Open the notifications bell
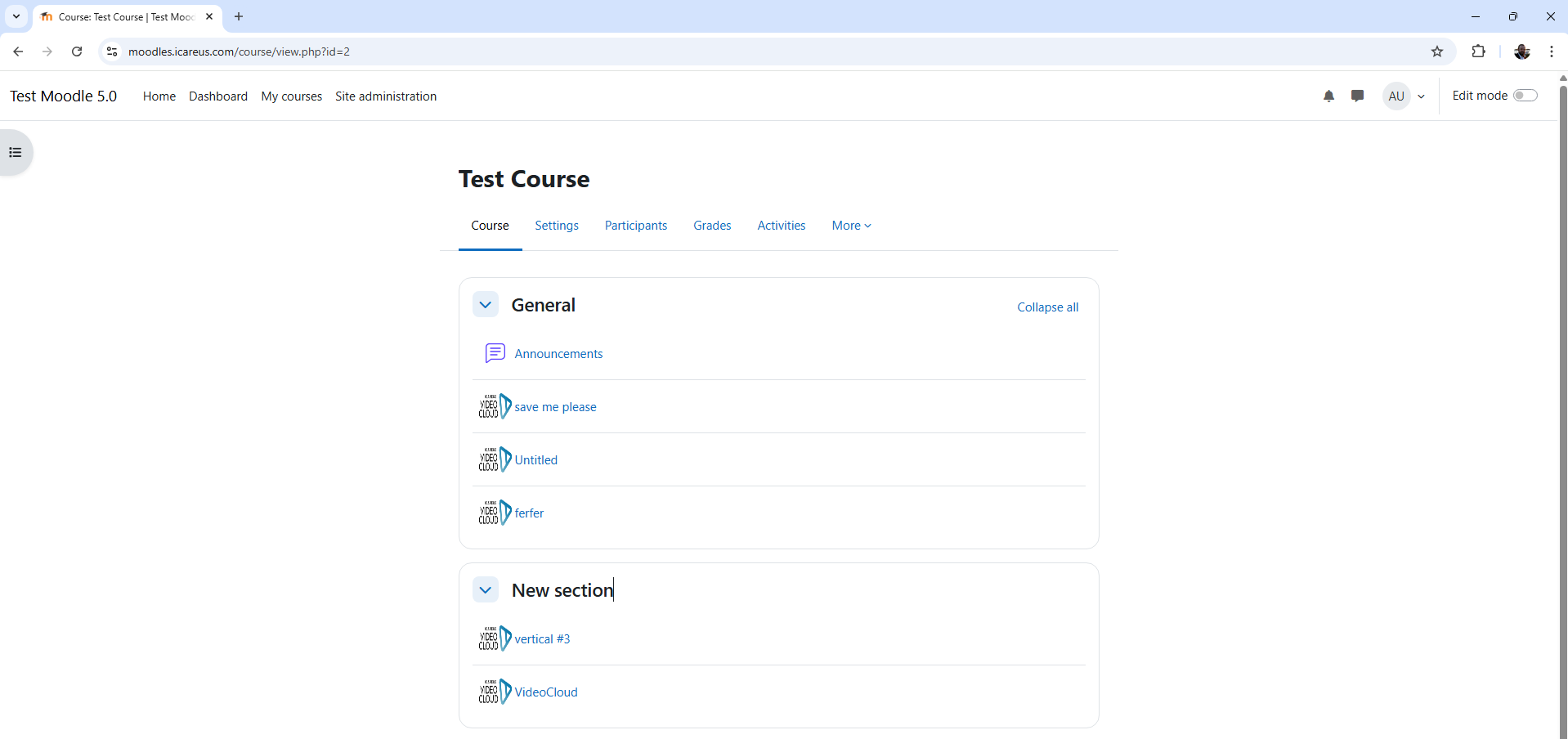This screenshot has width=1568, height=739. click(x=1328, y=96)
